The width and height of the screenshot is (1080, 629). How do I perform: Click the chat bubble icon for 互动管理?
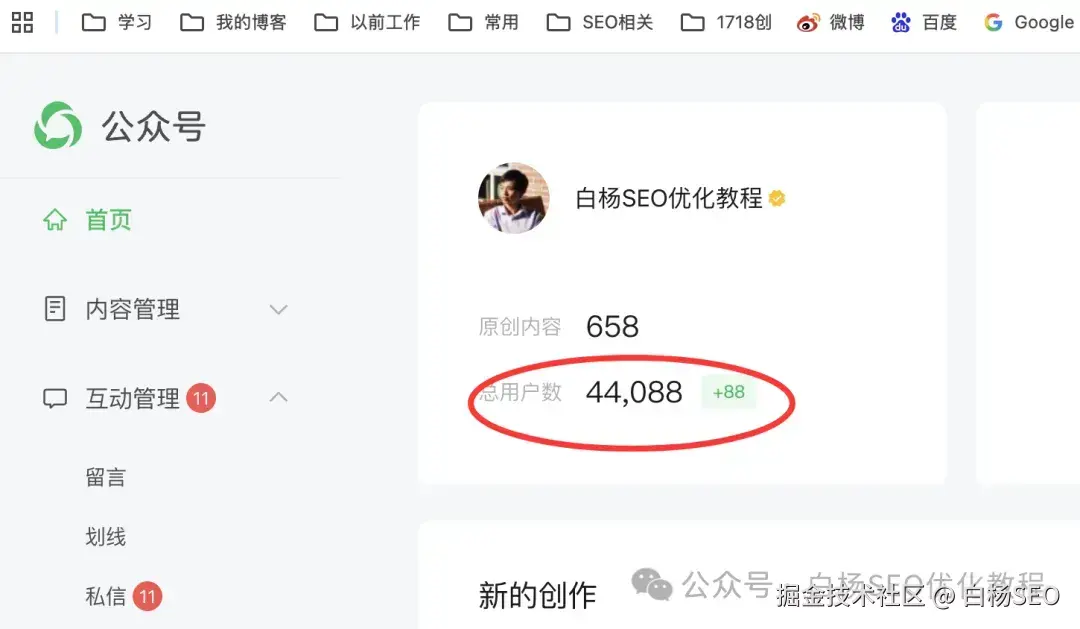[55, 398]
